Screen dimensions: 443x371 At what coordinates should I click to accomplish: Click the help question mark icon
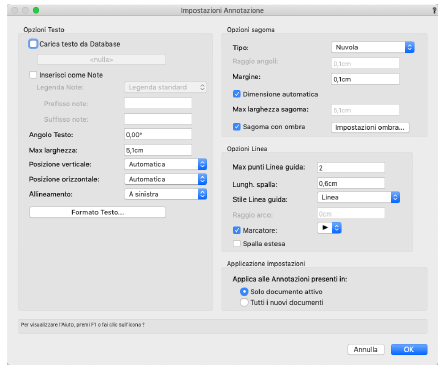point(434,10)
